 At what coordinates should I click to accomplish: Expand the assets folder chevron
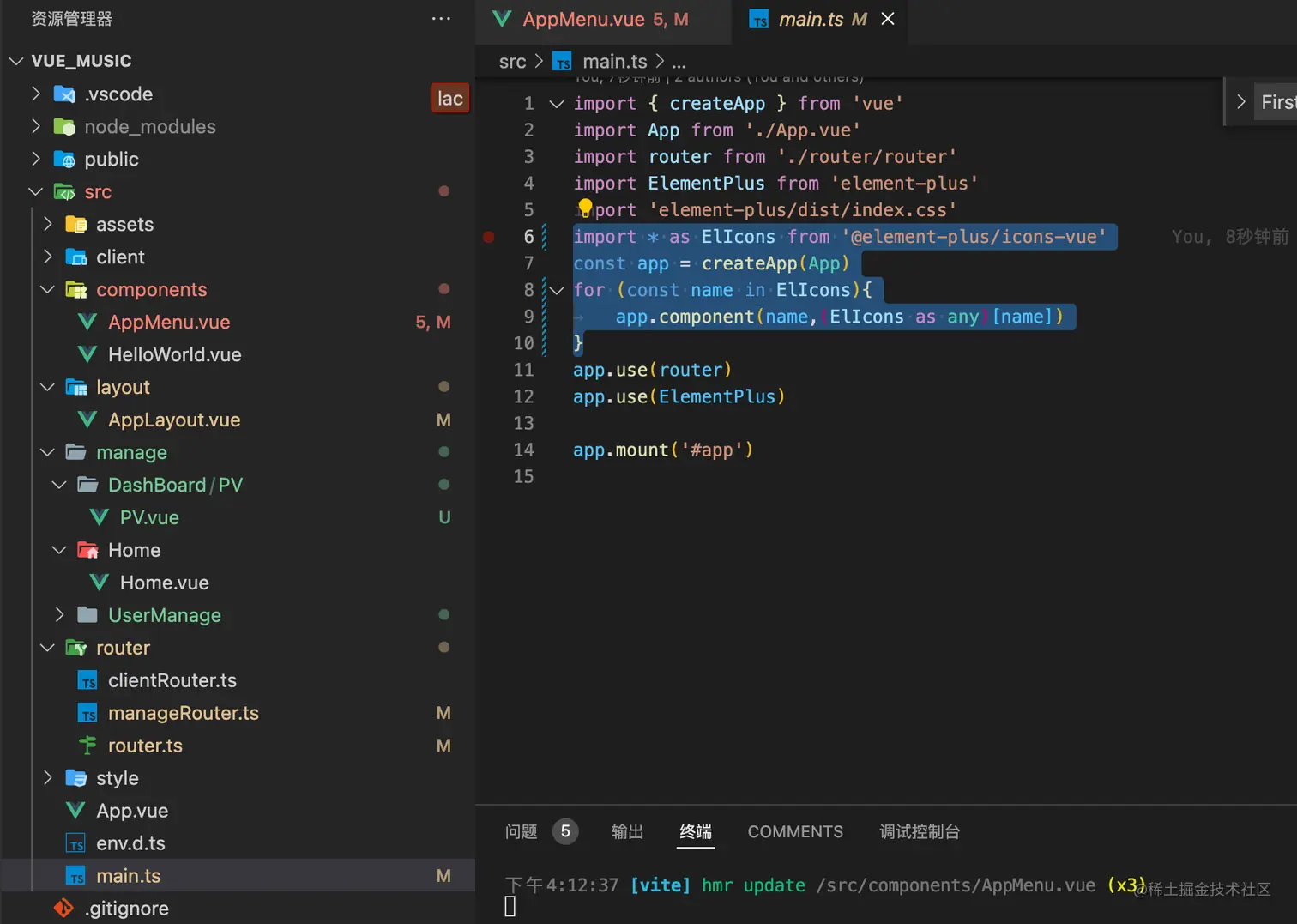(47, 224)
